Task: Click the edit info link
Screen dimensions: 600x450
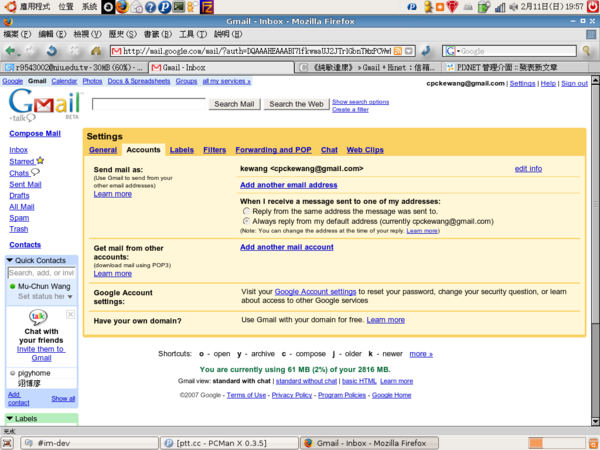Action: [528, 168]
